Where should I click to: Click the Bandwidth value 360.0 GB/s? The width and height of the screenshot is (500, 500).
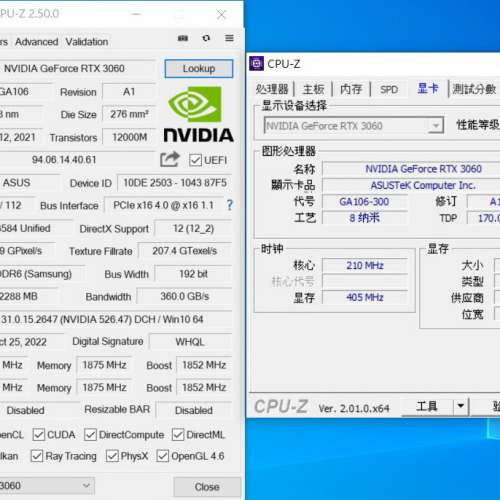[x=185, y=296]
